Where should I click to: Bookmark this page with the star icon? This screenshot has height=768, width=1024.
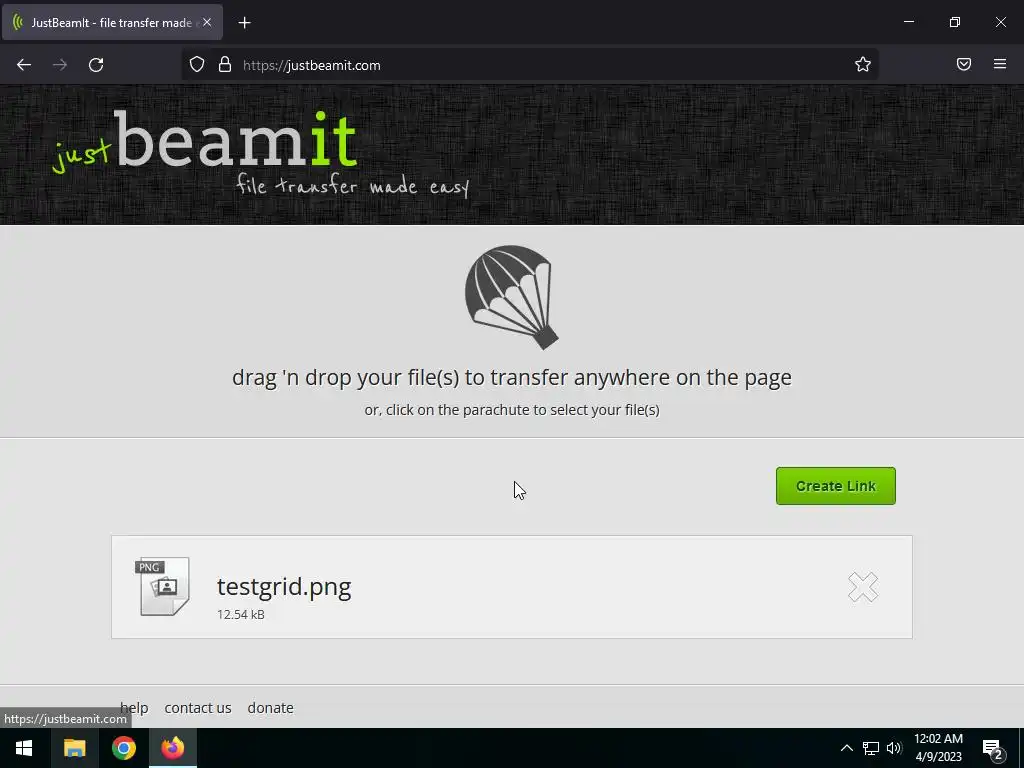click(x=863, y=65)
